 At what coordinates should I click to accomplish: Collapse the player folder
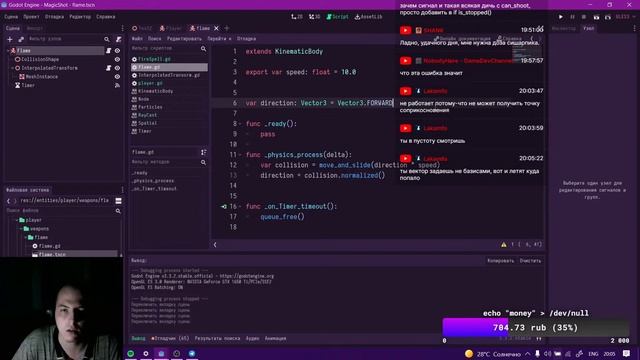pos(17,220)
